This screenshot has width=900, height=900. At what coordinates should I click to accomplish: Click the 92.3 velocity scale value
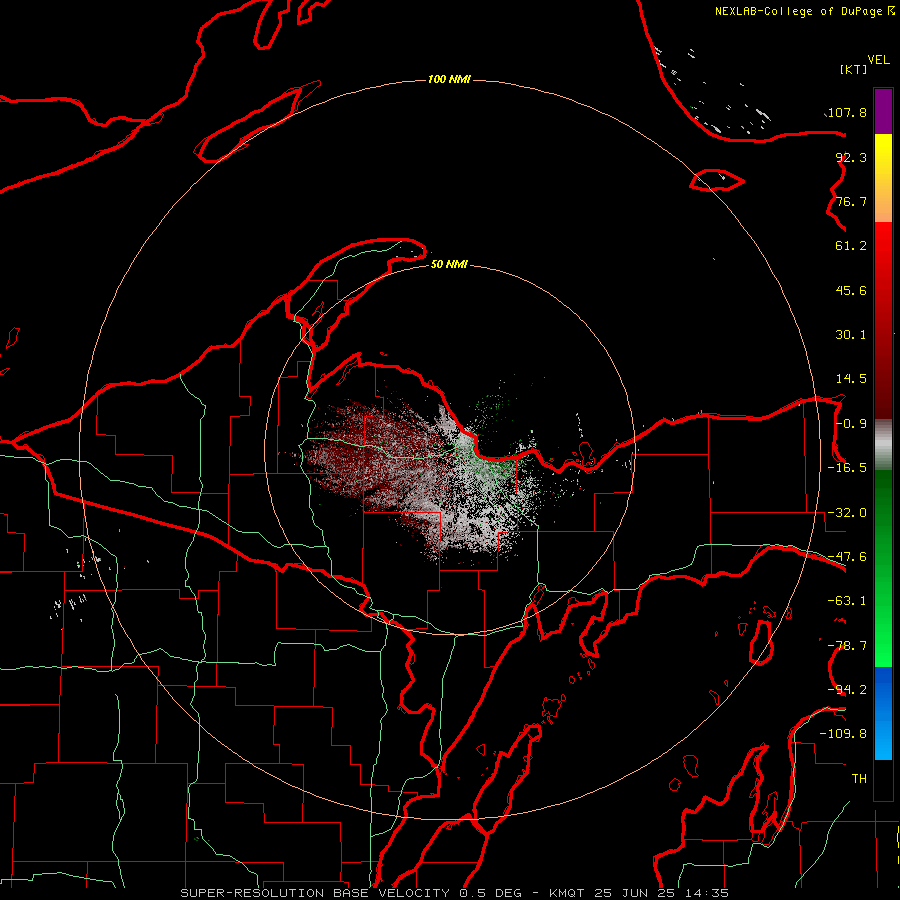(x=851, y=157)
